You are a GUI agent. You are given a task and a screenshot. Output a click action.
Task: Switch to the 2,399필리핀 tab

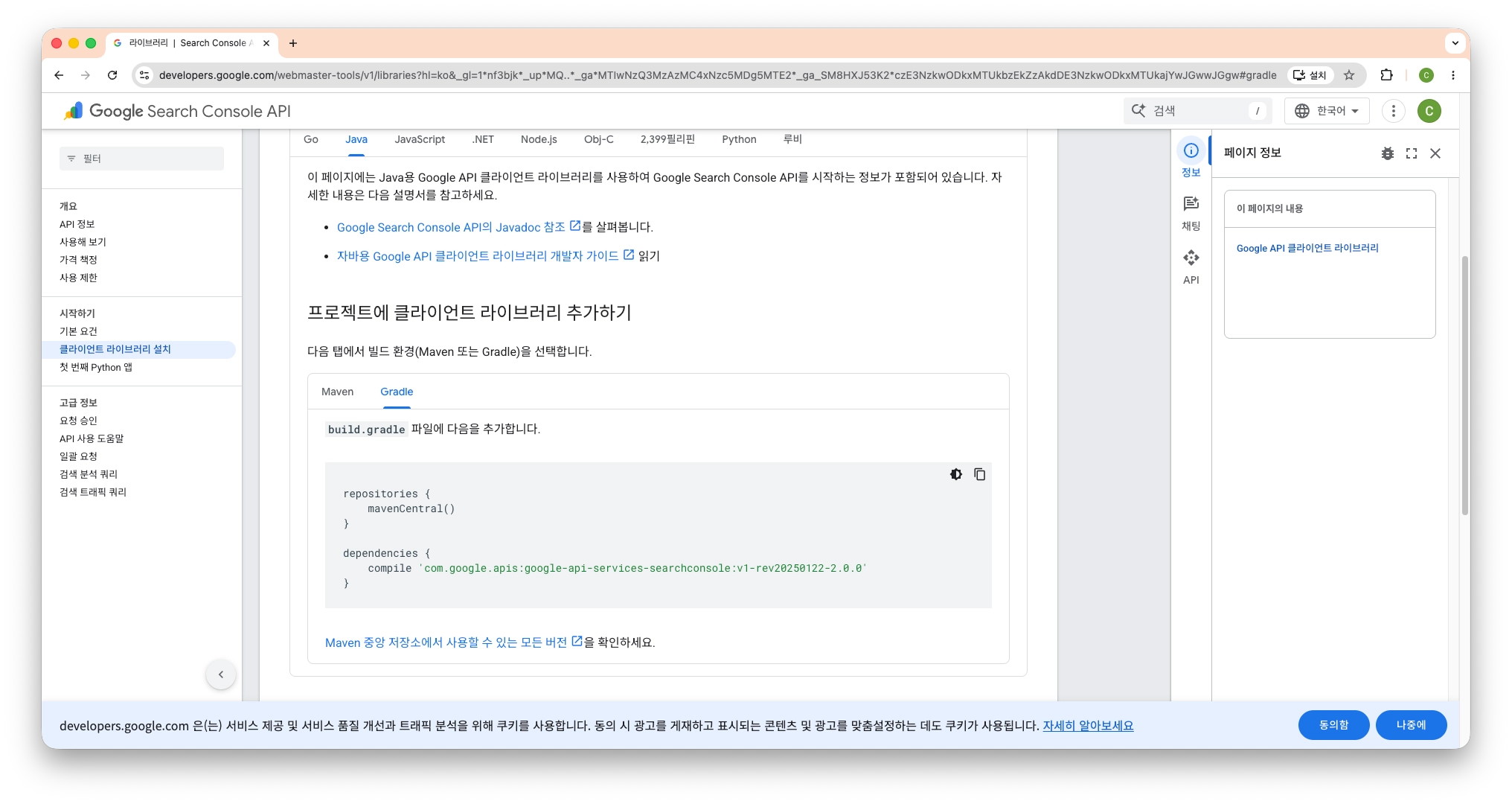pos(667,139)
